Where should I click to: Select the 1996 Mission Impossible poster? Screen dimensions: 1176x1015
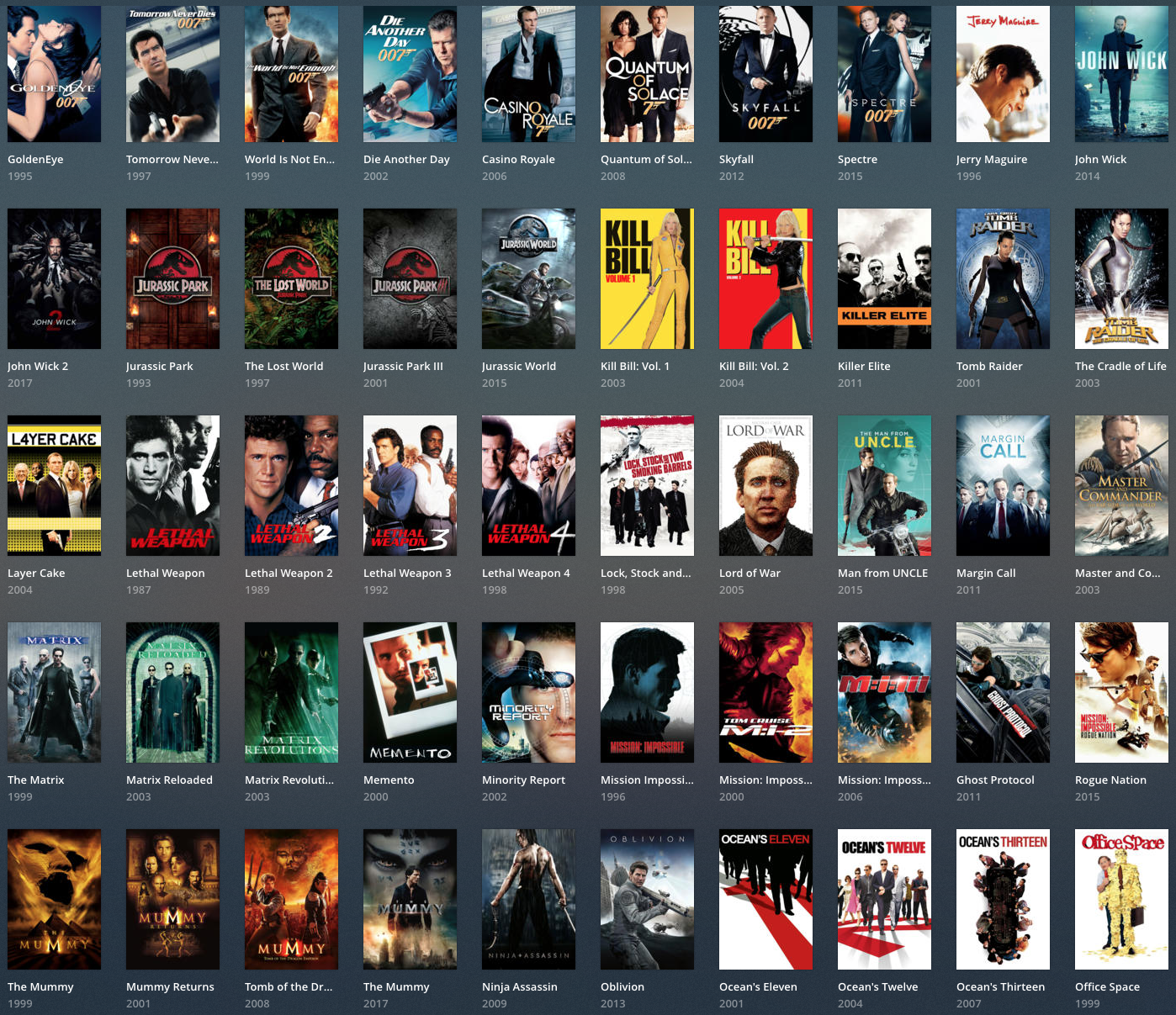pyautogui.click(x=647, y=692)
